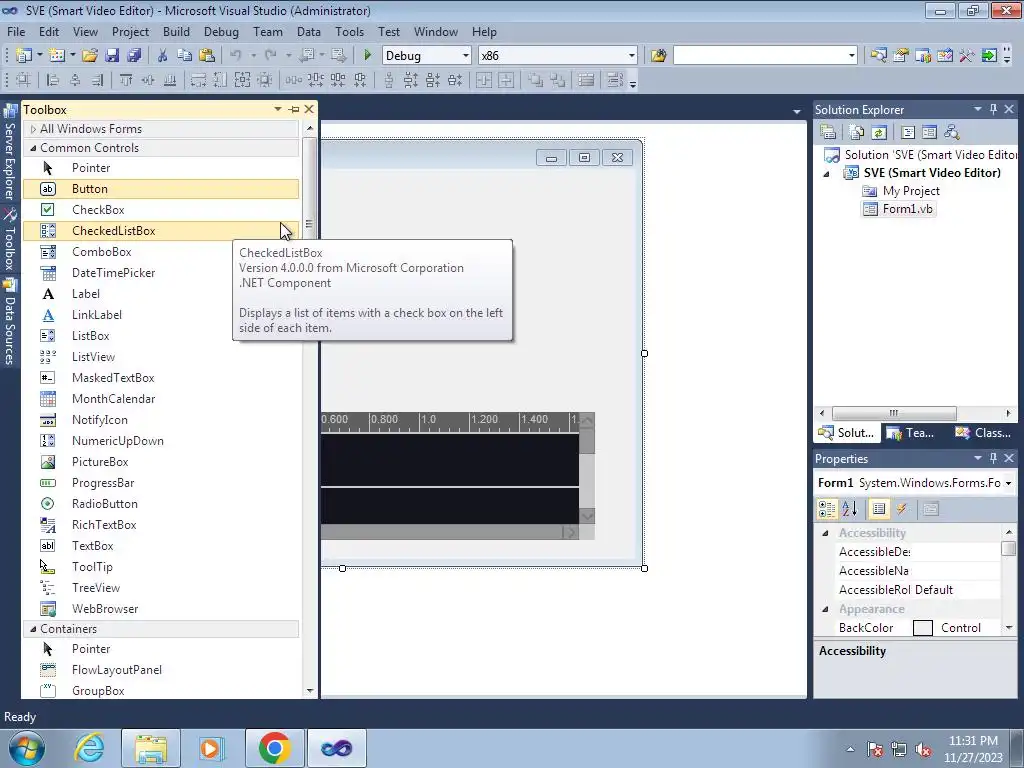Screen dimensions: 1024x768
Task: Save Form1.vb with the single floppy icon
Action: click(x=112, y=56)
